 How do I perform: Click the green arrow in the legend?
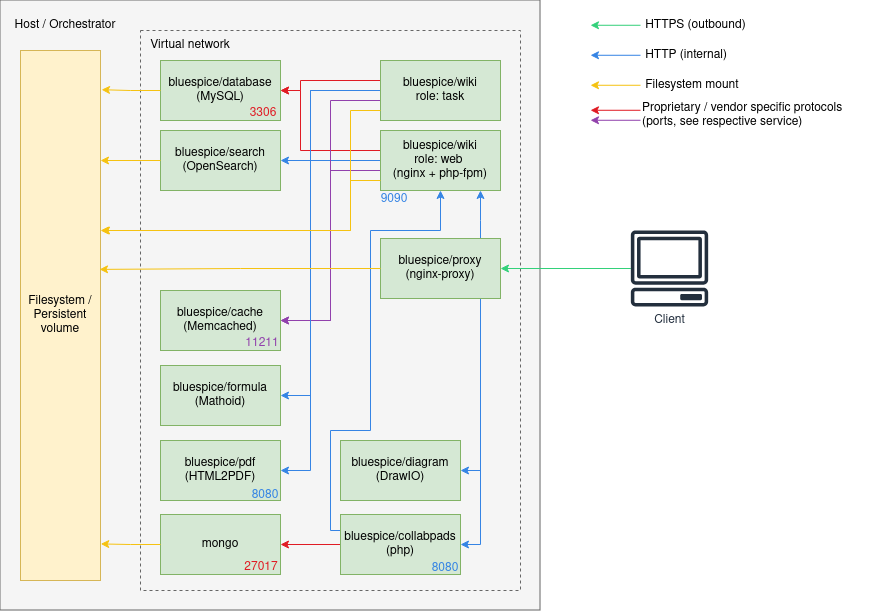[615, 25]
